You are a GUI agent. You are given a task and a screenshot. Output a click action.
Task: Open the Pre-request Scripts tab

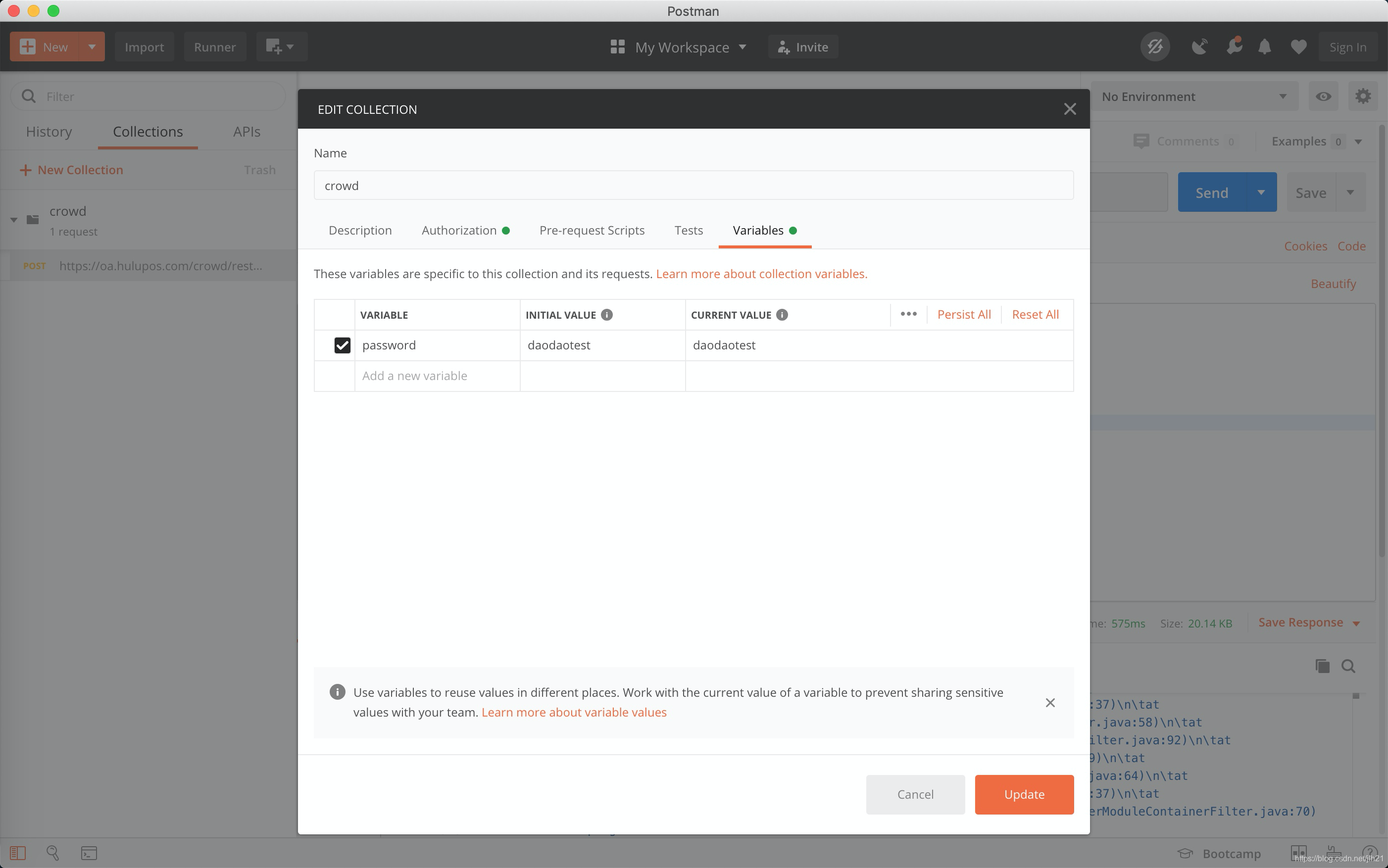pos(592,230)
